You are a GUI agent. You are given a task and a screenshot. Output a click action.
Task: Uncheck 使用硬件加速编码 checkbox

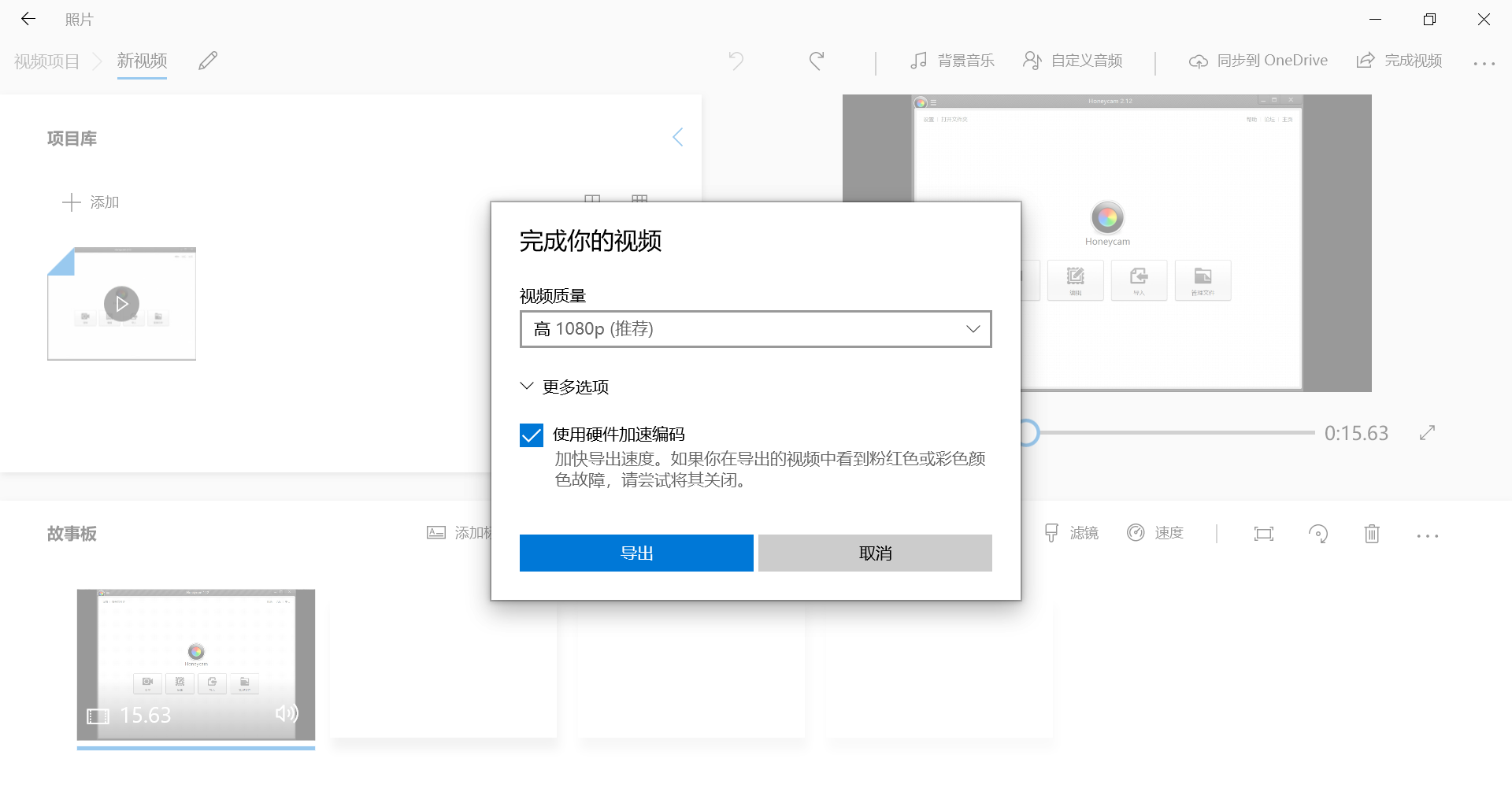[532, 435]
